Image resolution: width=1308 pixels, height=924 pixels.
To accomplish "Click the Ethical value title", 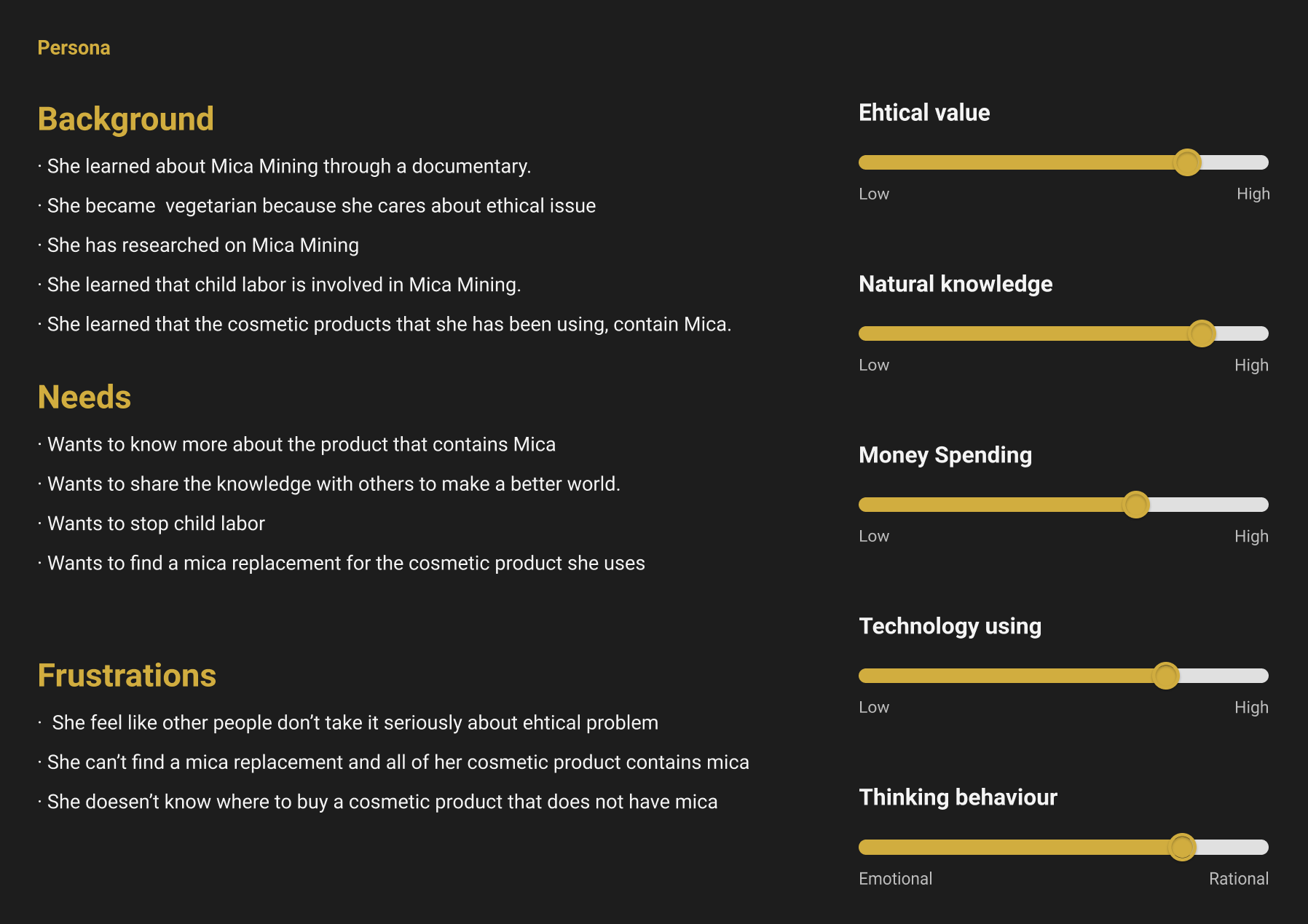I will (x=924, y=113).
